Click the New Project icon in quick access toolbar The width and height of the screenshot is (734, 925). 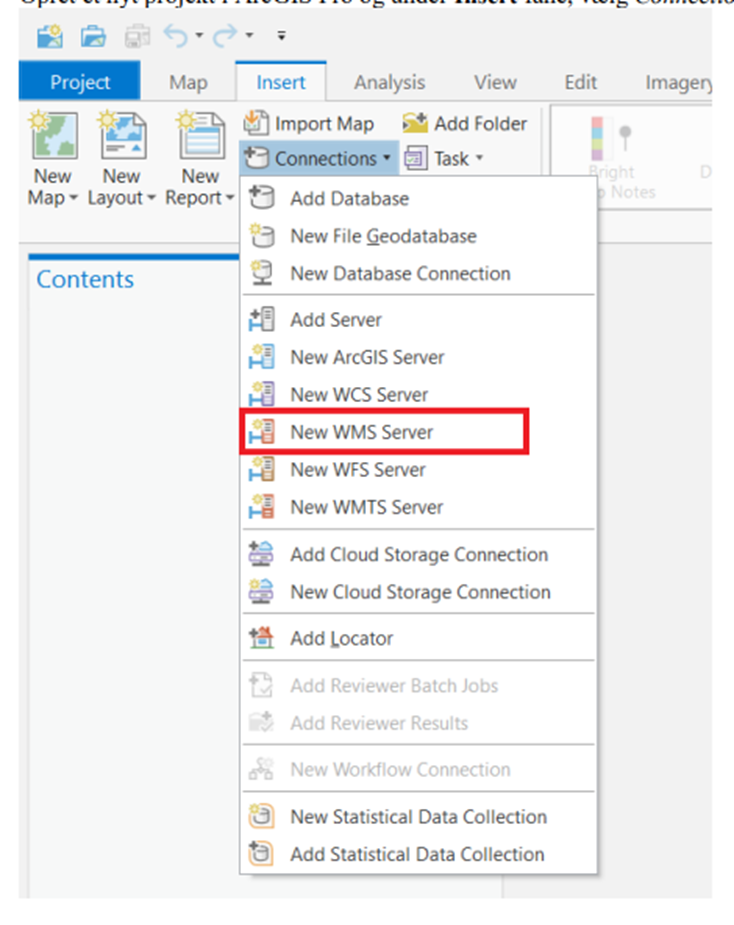(x=50, y=37)
